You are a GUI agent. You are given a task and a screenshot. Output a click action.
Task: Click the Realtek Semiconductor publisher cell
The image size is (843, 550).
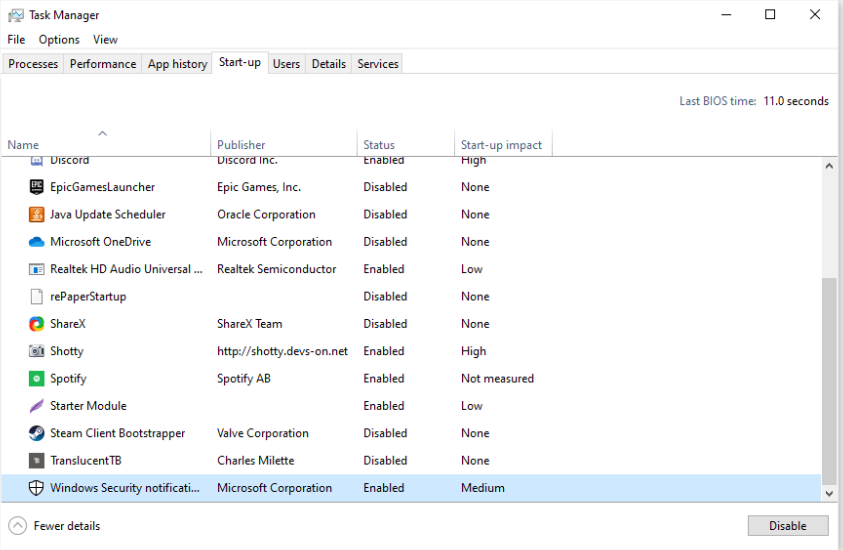coord(276,269)
